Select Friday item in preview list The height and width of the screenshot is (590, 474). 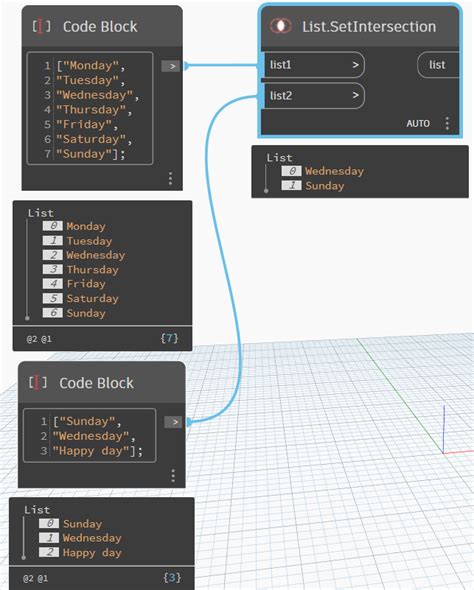click(74, 284)
